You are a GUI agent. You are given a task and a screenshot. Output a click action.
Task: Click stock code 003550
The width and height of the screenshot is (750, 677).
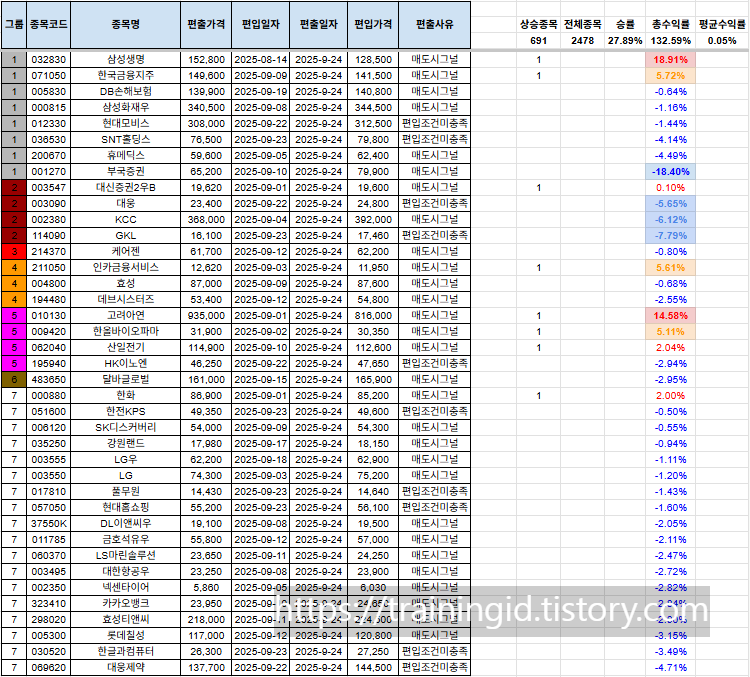click(48, 476)
